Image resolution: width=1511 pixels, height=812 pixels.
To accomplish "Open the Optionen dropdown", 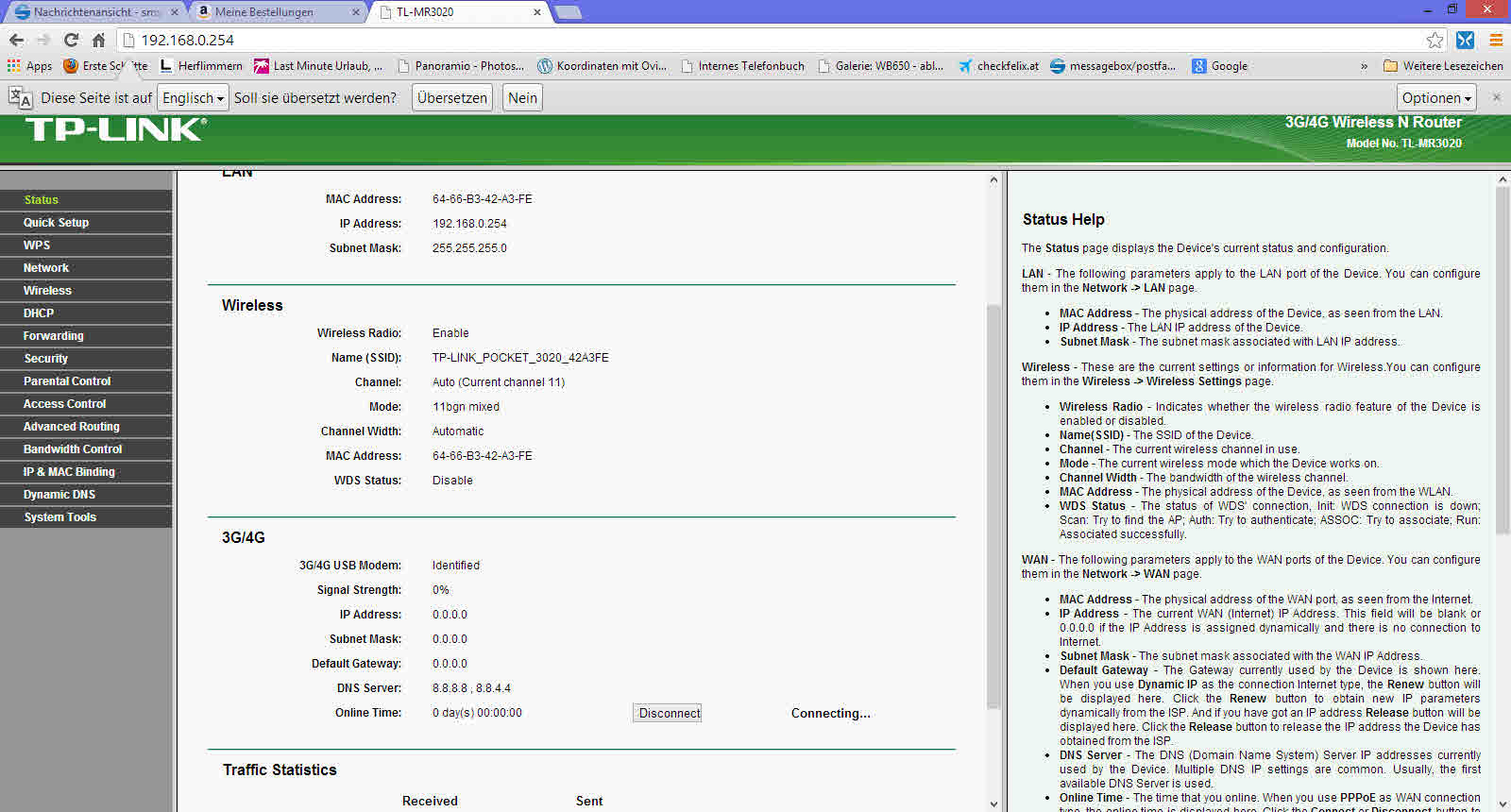I will 1437,97.
